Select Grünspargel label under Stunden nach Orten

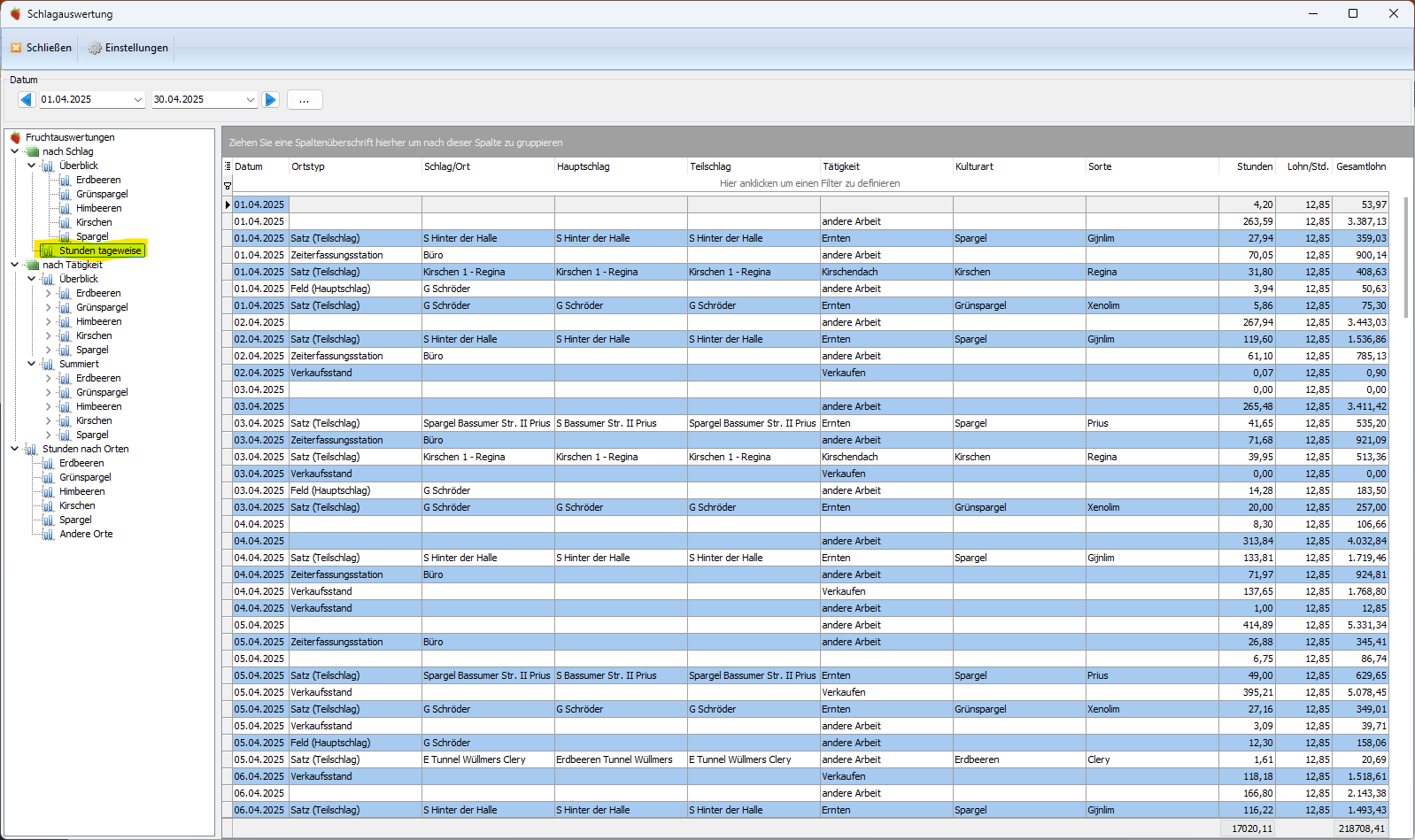[x=85, y=477]
